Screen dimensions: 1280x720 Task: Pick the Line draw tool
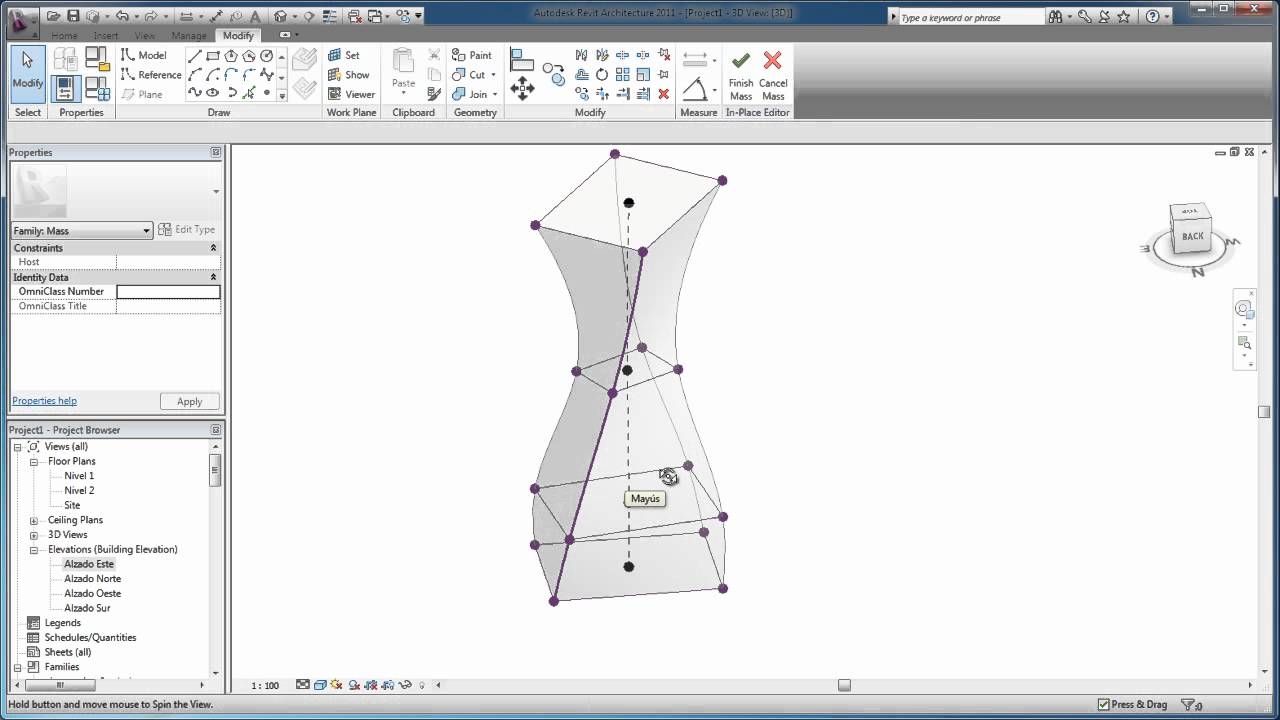[195, 56]
